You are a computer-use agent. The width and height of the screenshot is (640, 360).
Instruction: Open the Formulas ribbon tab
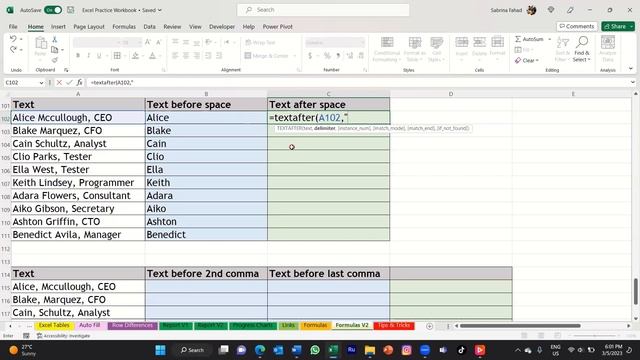(x=124, y=27)
